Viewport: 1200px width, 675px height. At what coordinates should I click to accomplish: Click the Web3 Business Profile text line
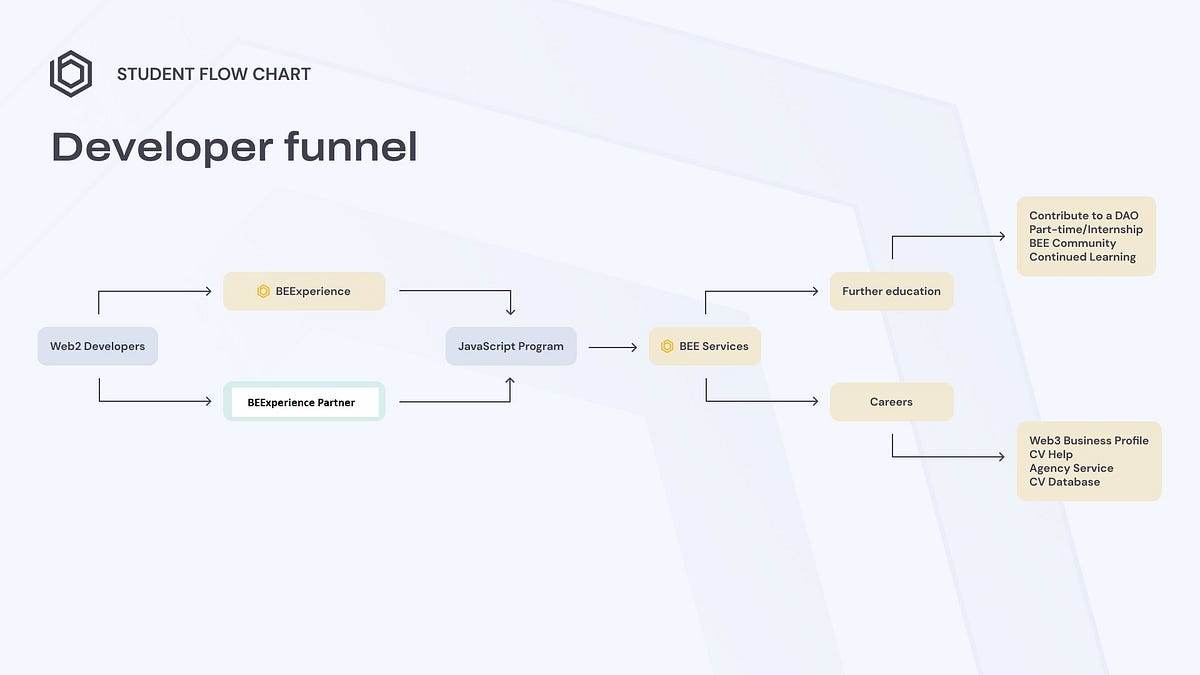1089,440
